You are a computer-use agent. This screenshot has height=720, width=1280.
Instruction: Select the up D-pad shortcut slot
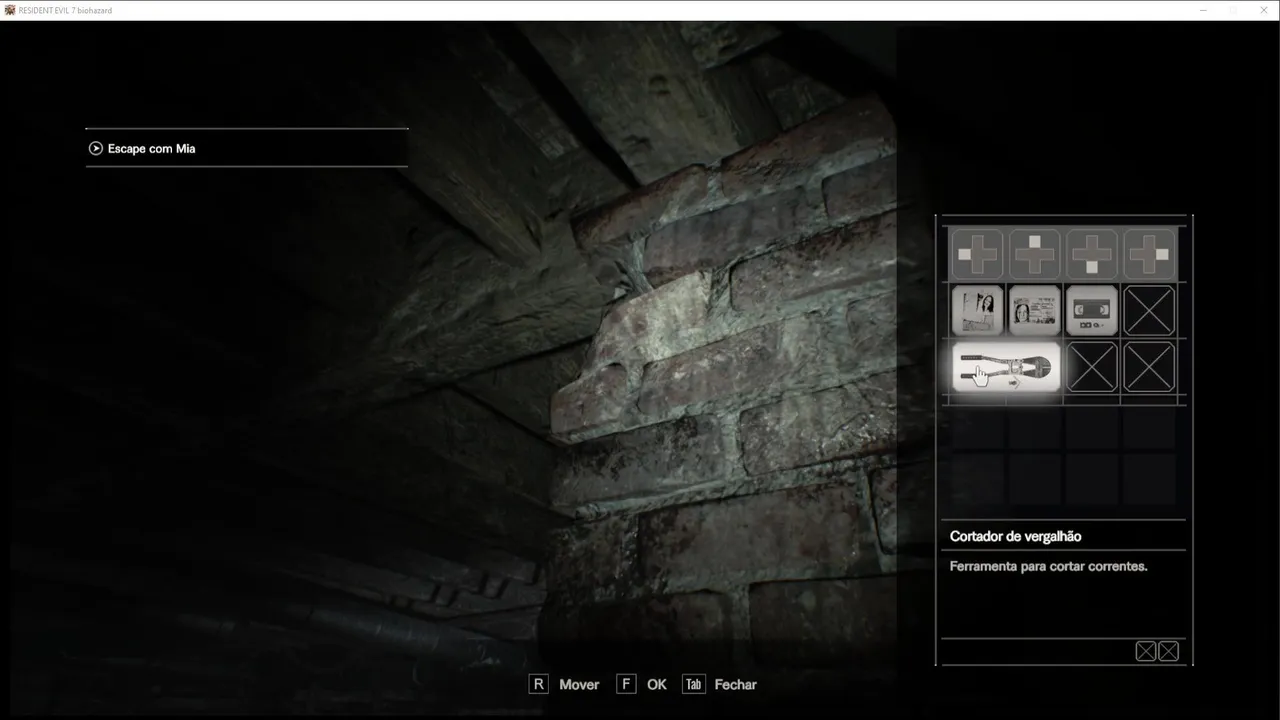(1034, 254)
